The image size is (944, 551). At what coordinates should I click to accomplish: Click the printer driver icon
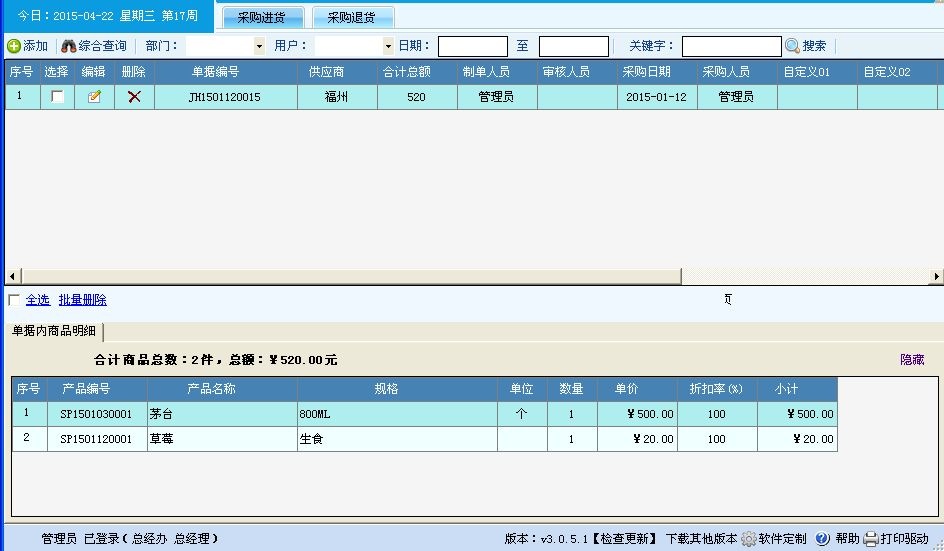871,538
